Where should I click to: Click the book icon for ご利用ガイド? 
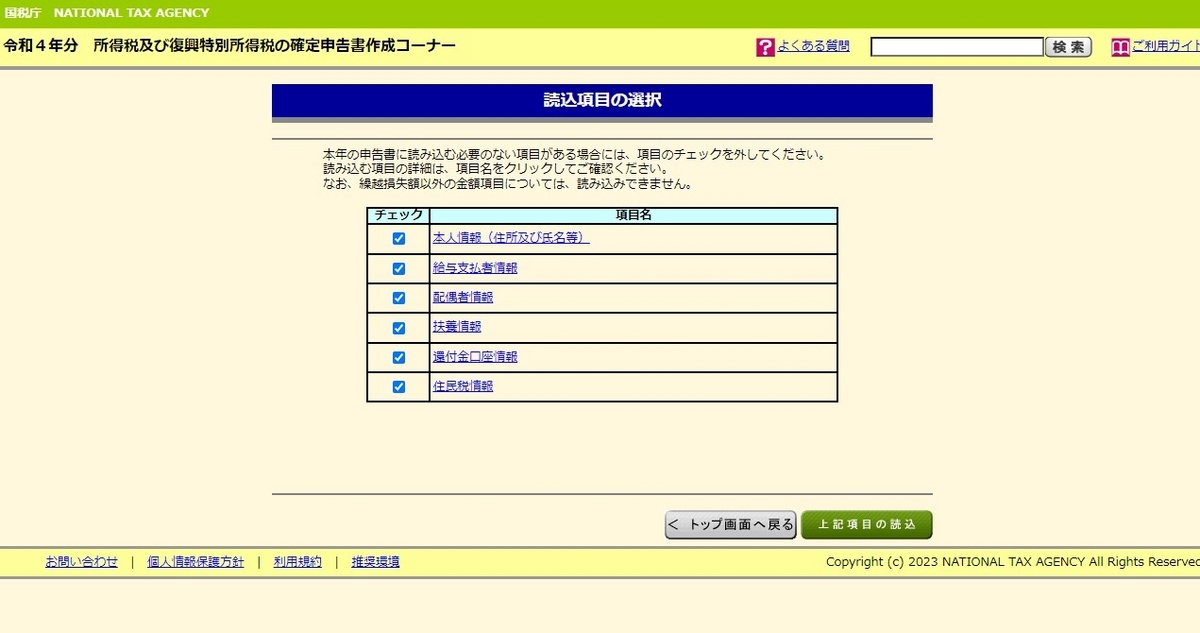coord(1121,47)
